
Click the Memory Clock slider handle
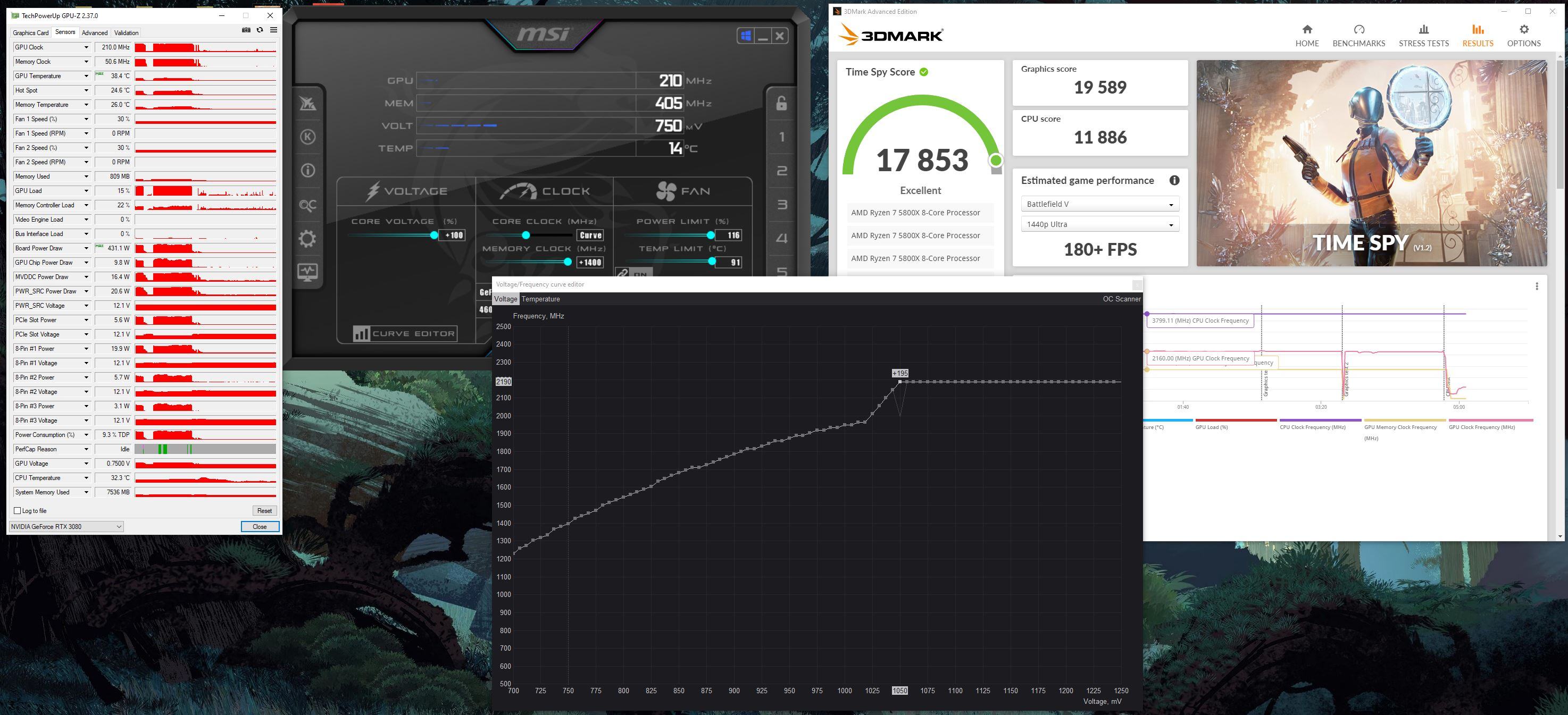tap(568, 262)
